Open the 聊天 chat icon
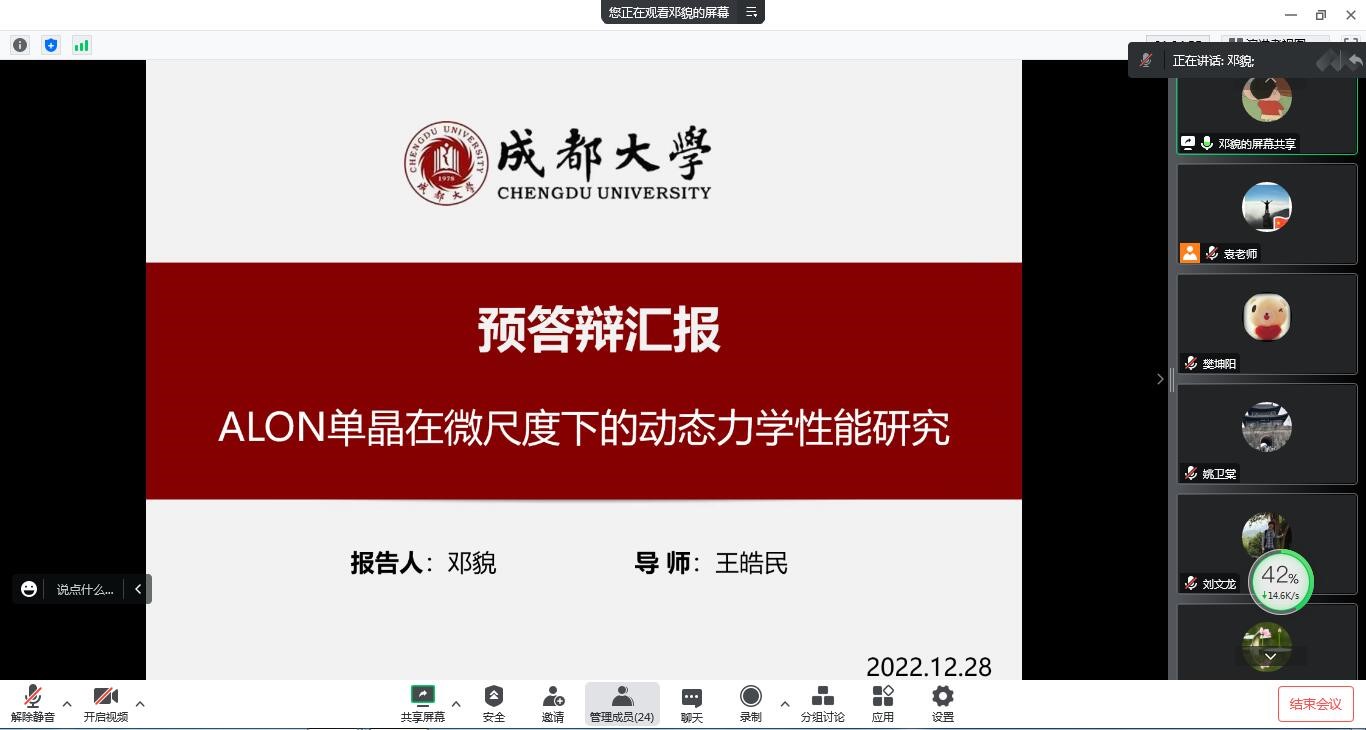1366x730 pixels. 691,703
